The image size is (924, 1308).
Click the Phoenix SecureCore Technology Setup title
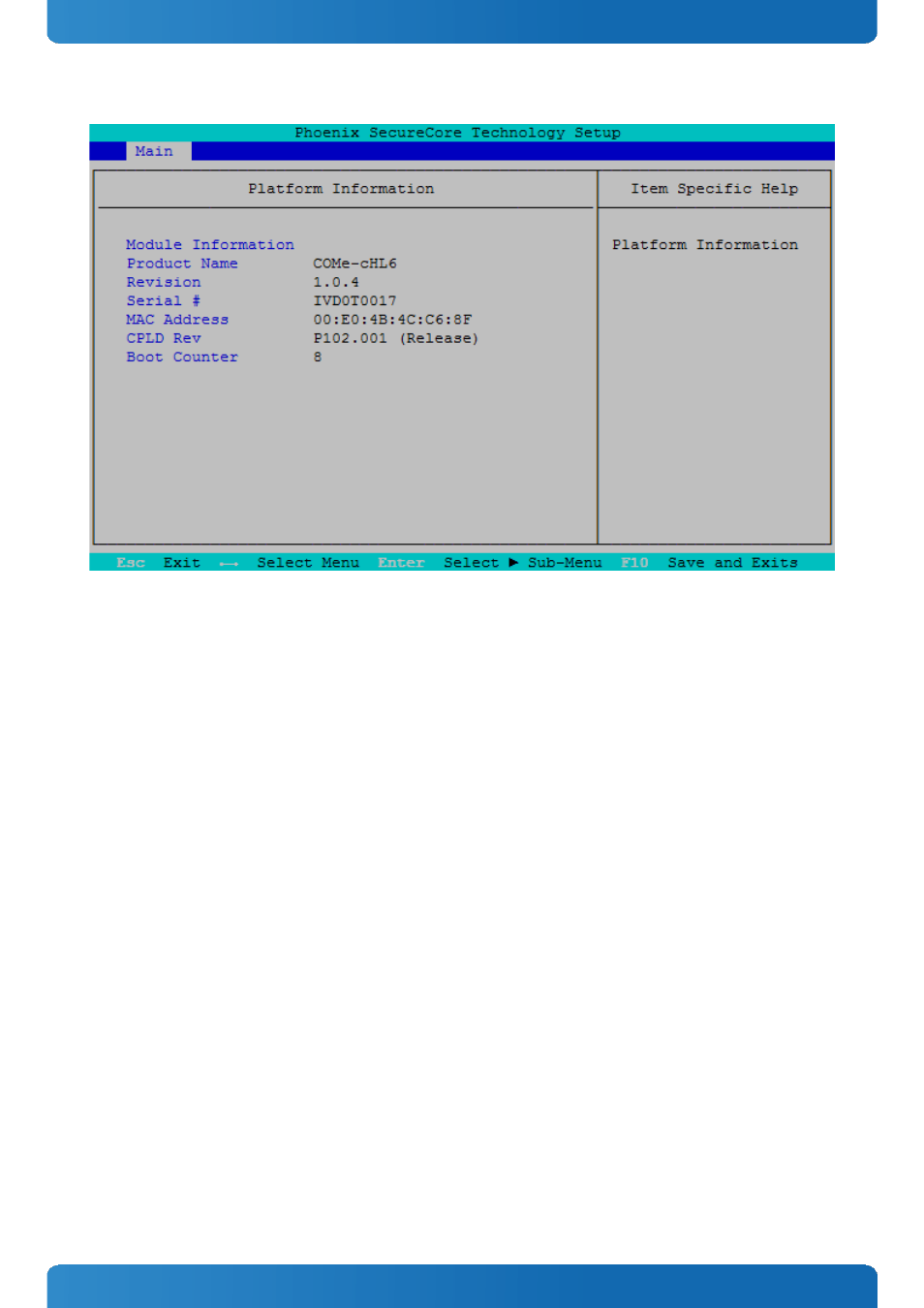click(x=458, y=133)
